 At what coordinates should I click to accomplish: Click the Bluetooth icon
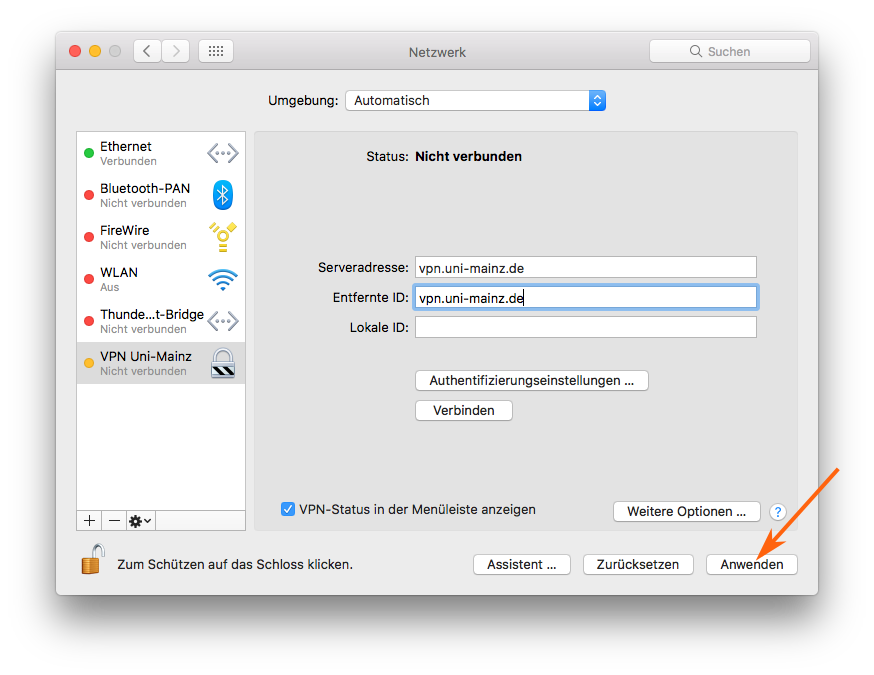[x=223, y=195]
